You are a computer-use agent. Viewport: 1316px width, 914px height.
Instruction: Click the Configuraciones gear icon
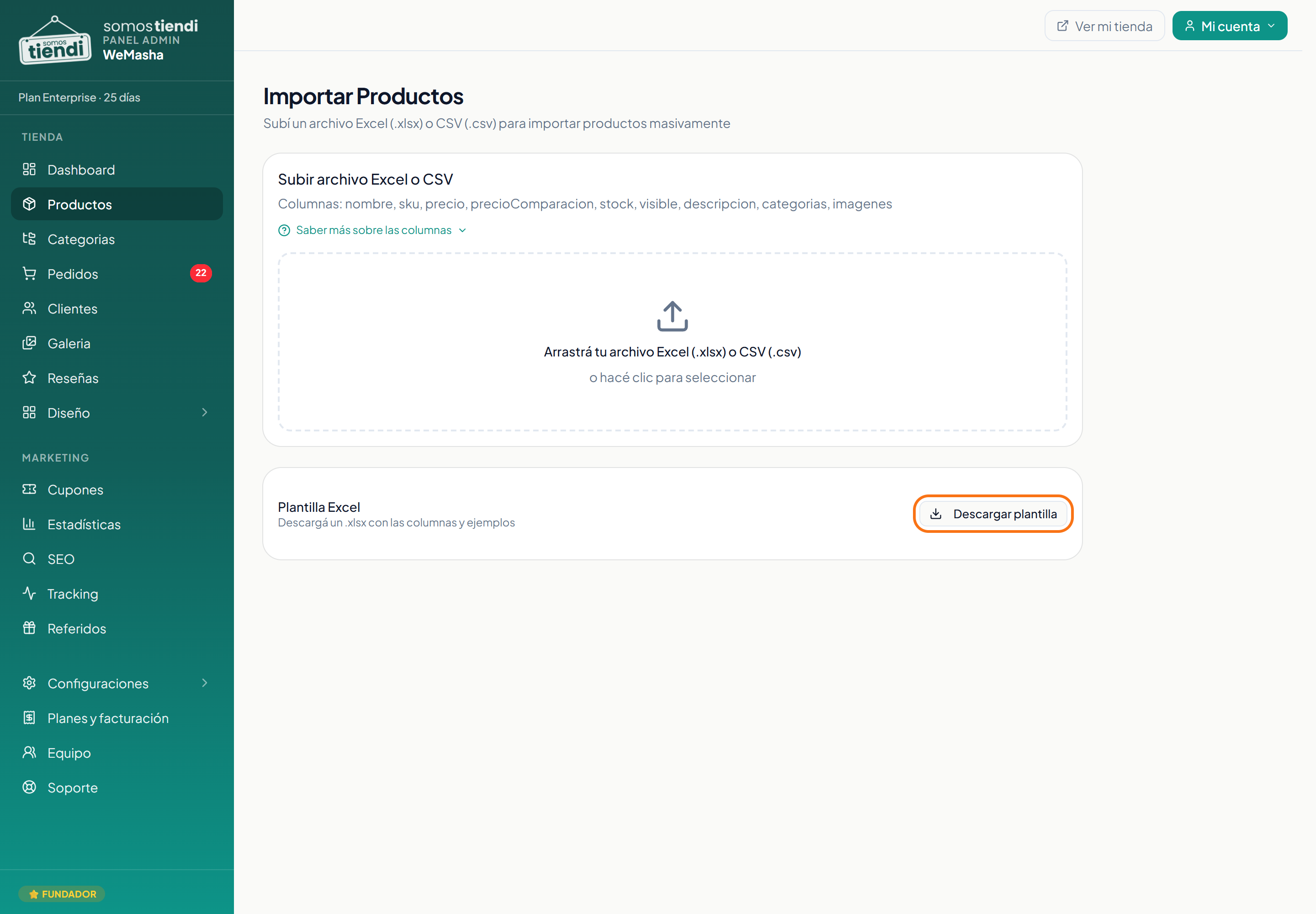pyautogui.click(x=29, y=683)
